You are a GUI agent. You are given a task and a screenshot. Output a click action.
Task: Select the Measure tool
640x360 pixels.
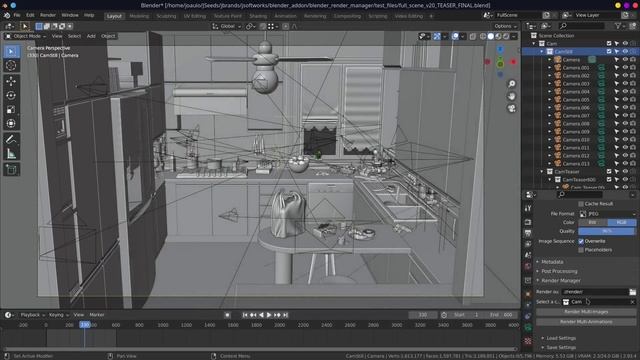(x=11, y=154)
